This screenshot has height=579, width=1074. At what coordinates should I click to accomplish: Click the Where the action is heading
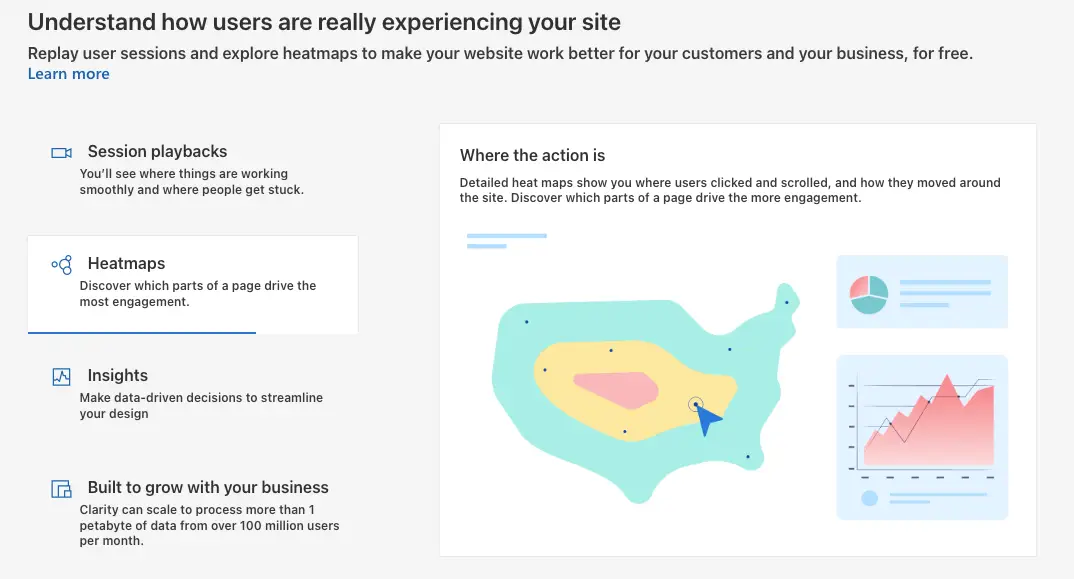coord(532,156)
